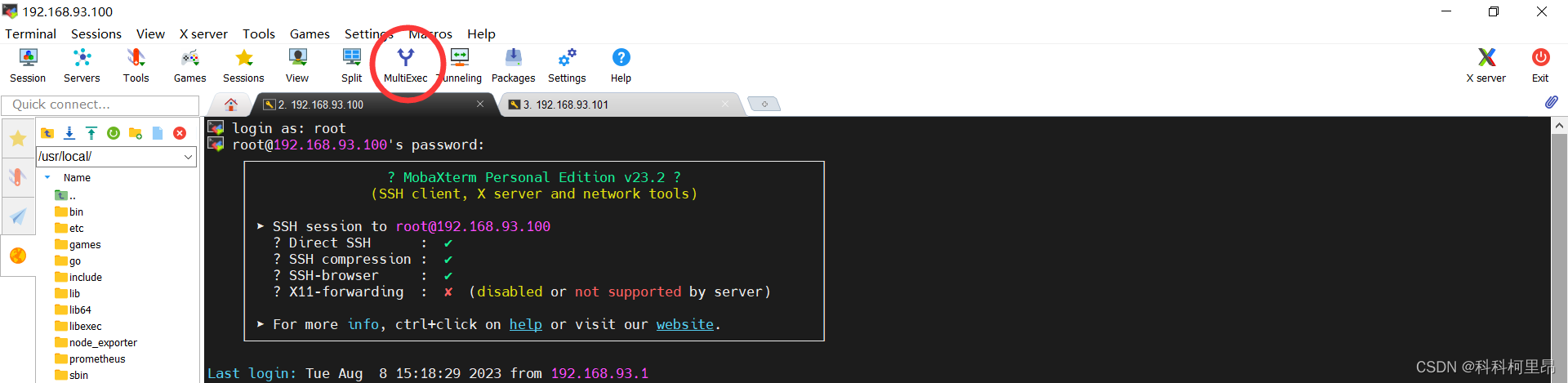This screenshot has width=1568, height=383.
Task: Select the games folder
Action: point(78,244)
